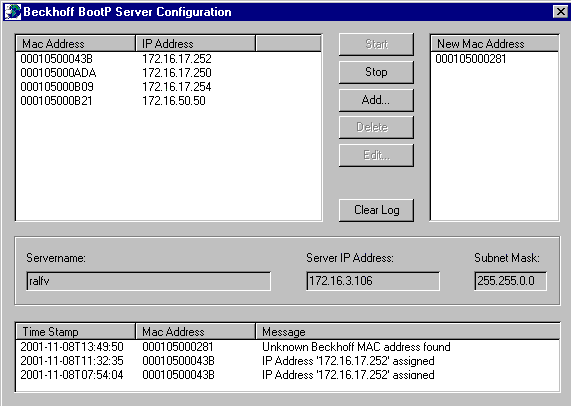Click IP address 172.16.17.252 in address list

tap(177, 59)
